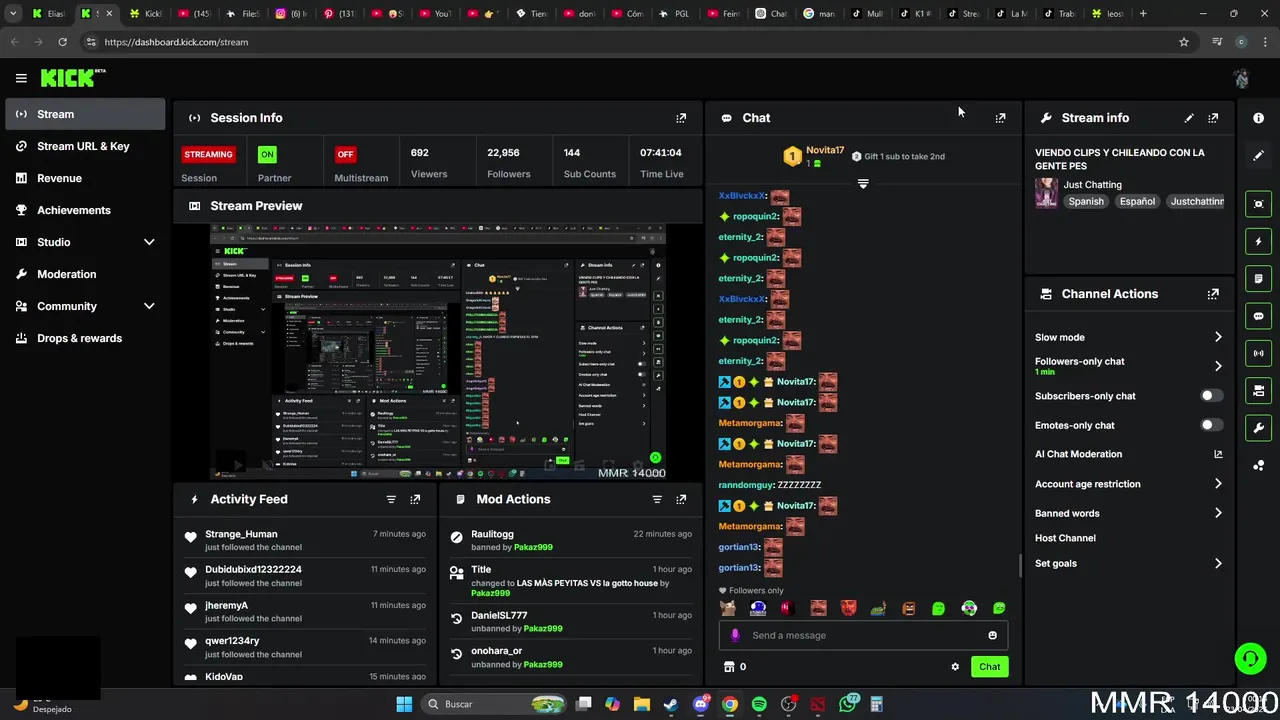The height and width of the screenshot is (720, 1280).
Task: Click user Pakaz999 on Raulitogg ban entry
Action: 532,547
